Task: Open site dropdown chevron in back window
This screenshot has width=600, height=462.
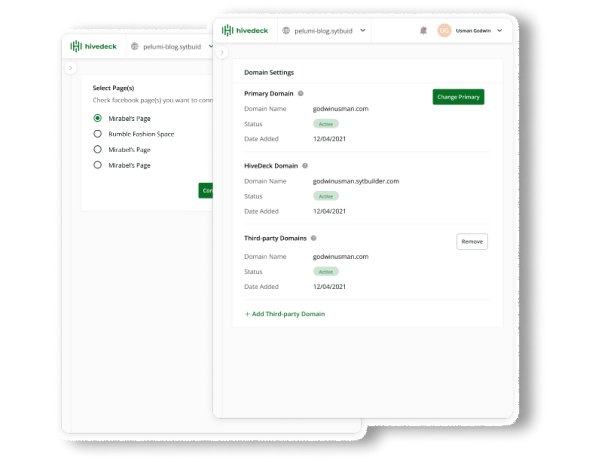Action: coord(210,47)
